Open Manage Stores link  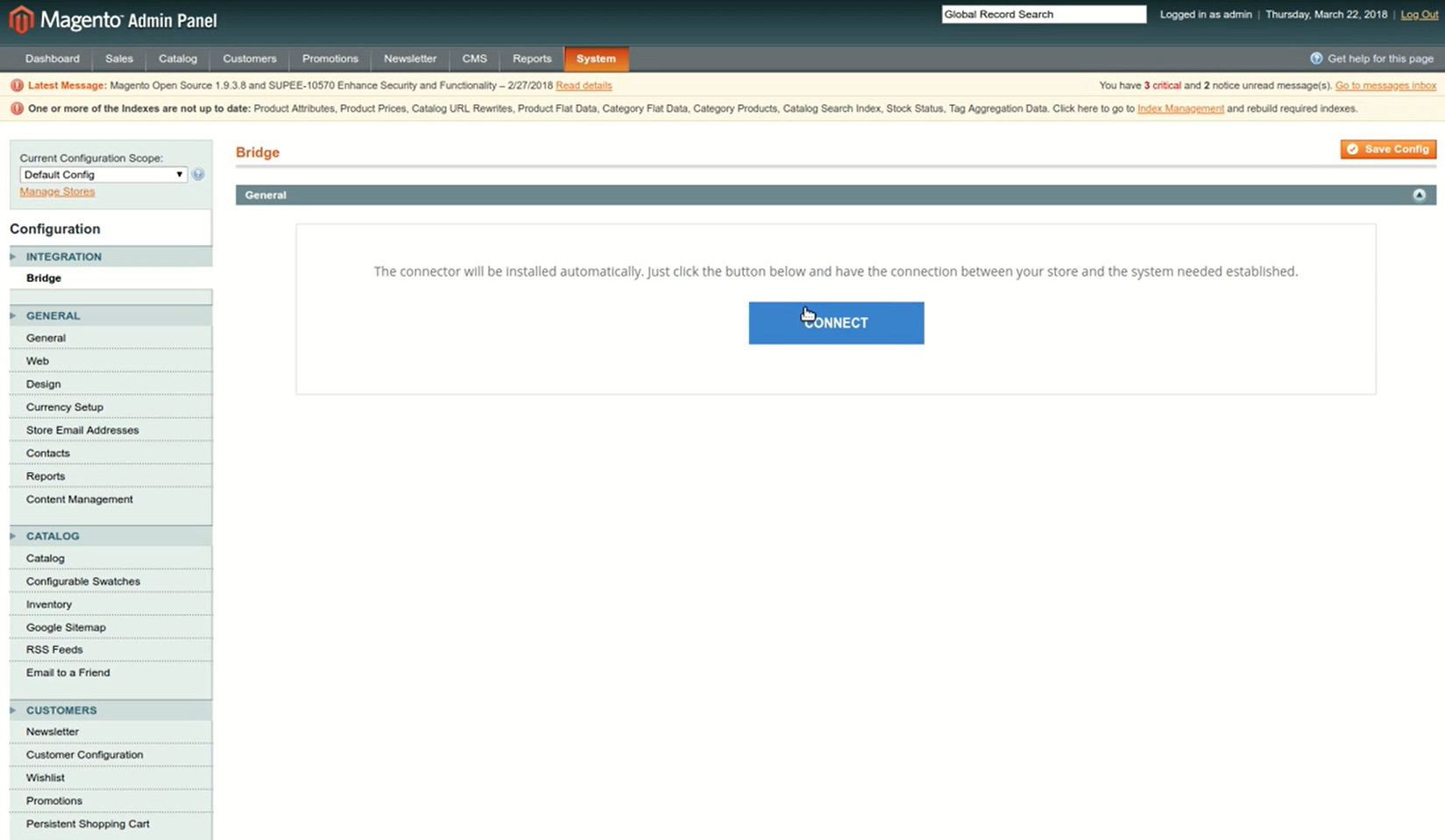pyautogui.click(x=57, y=192)
